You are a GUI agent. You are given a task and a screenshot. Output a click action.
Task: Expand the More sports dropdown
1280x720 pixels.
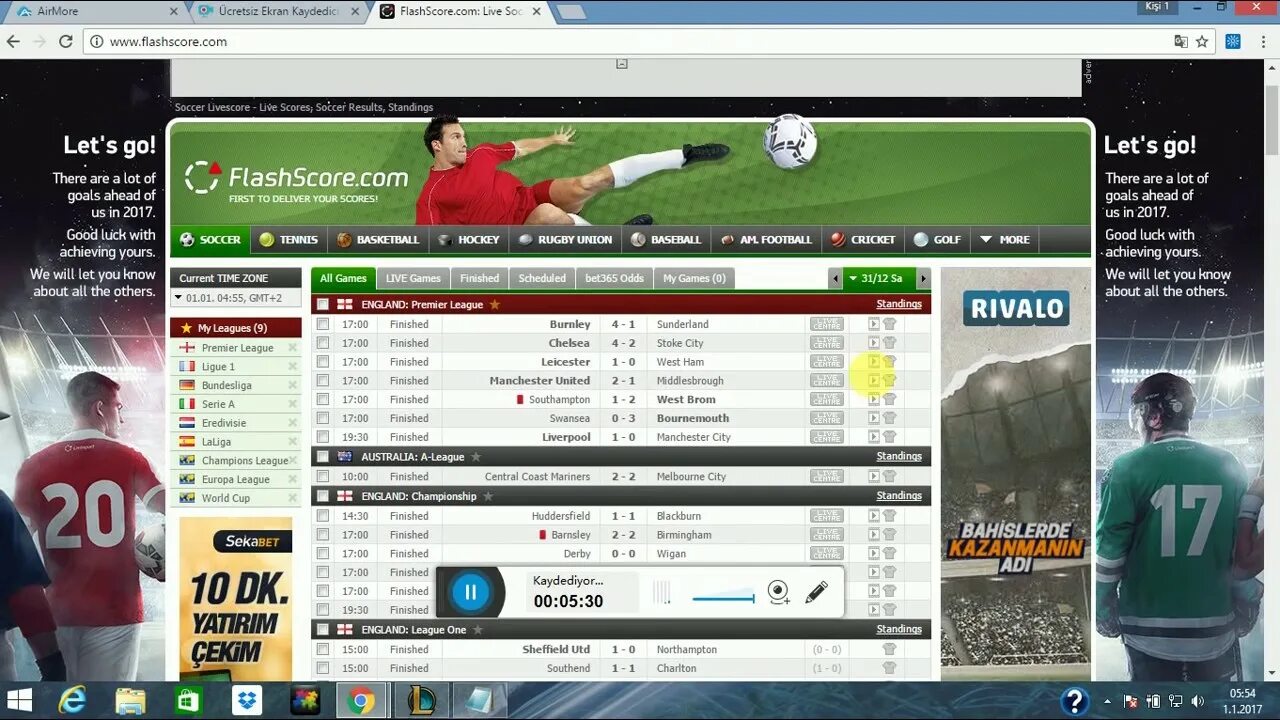tap(1005, 240)
